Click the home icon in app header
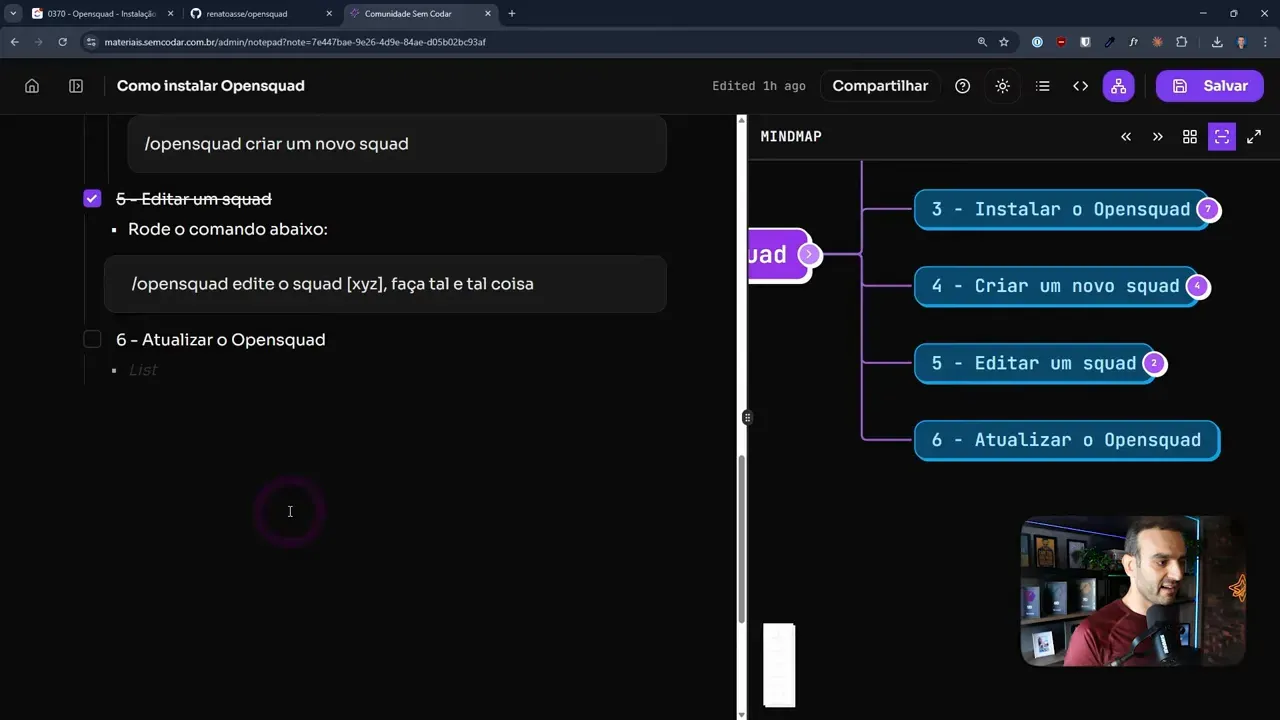 tap(32, 86)
